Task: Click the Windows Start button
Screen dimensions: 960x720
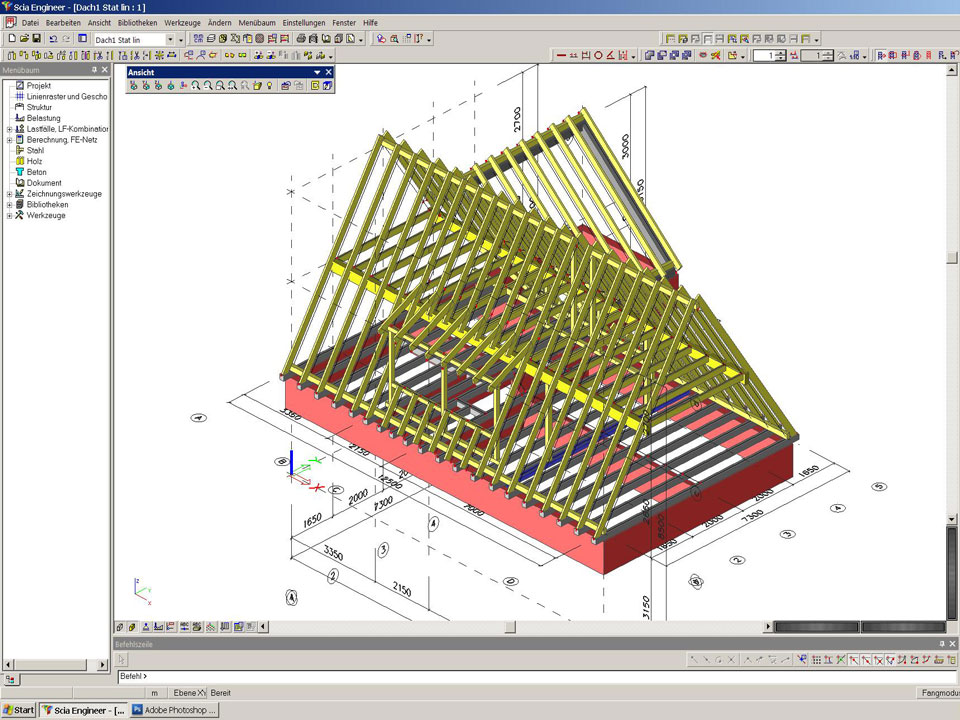Action: pyautogui.click(x=18, y=710)
